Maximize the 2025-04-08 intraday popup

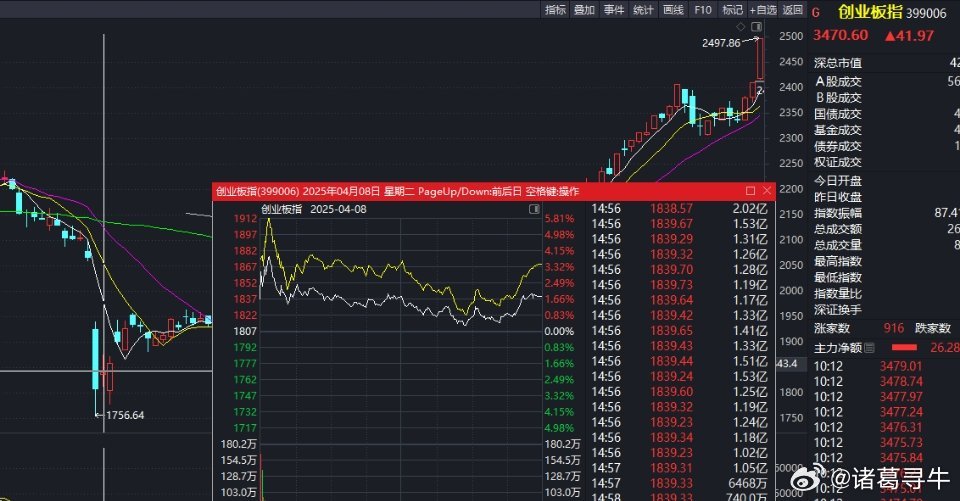tap(750, 191)
